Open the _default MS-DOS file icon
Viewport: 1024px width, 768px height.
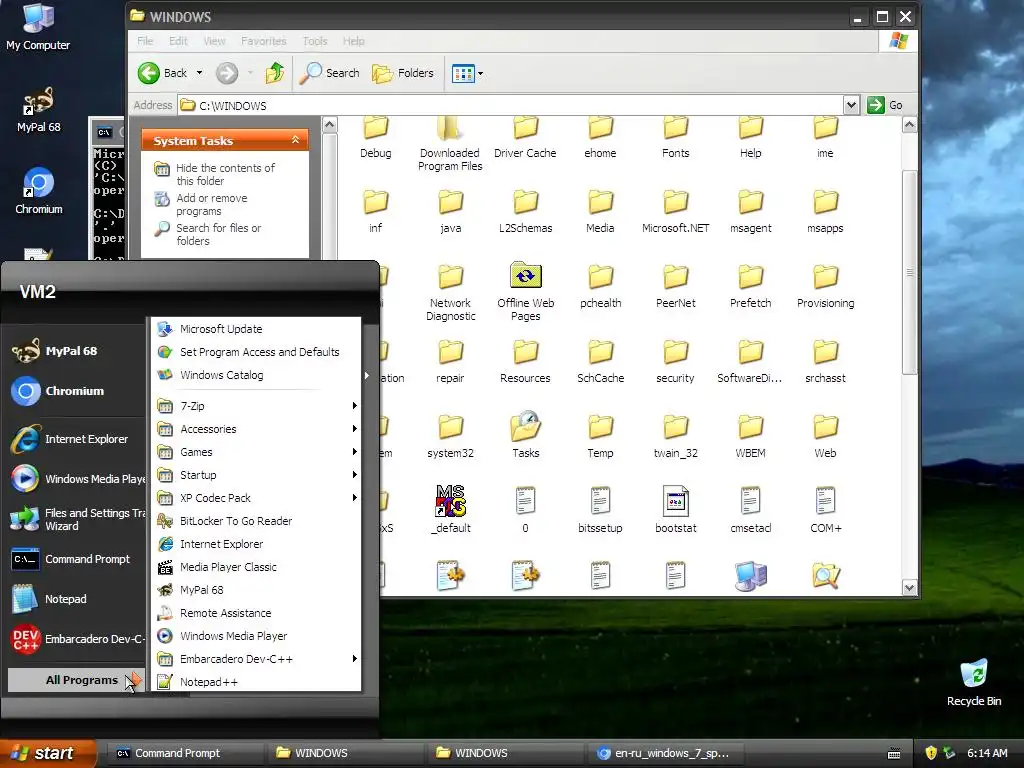click(450, 501)
